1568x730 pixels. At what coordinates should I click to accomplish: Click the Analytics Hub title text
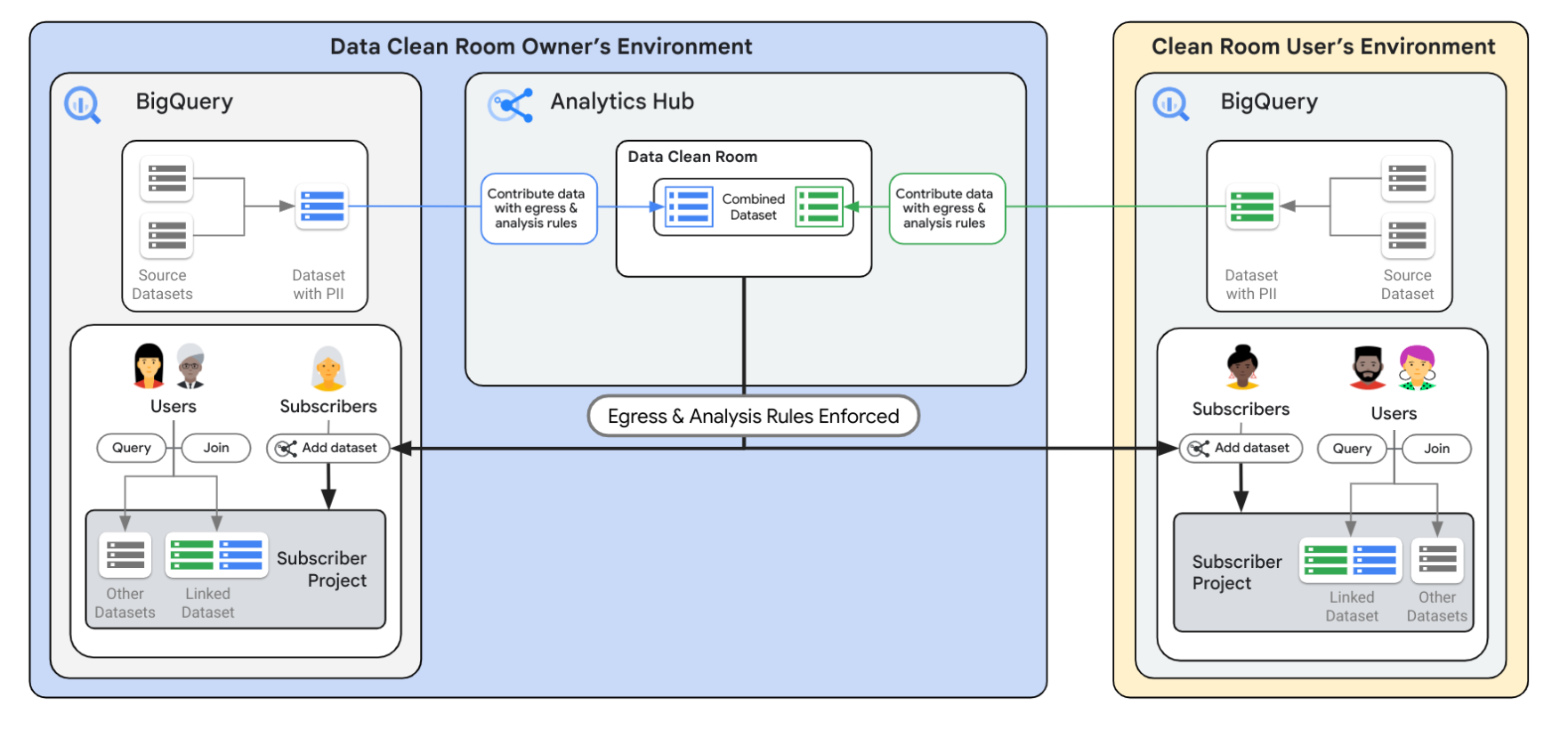[x=622, y=101]
